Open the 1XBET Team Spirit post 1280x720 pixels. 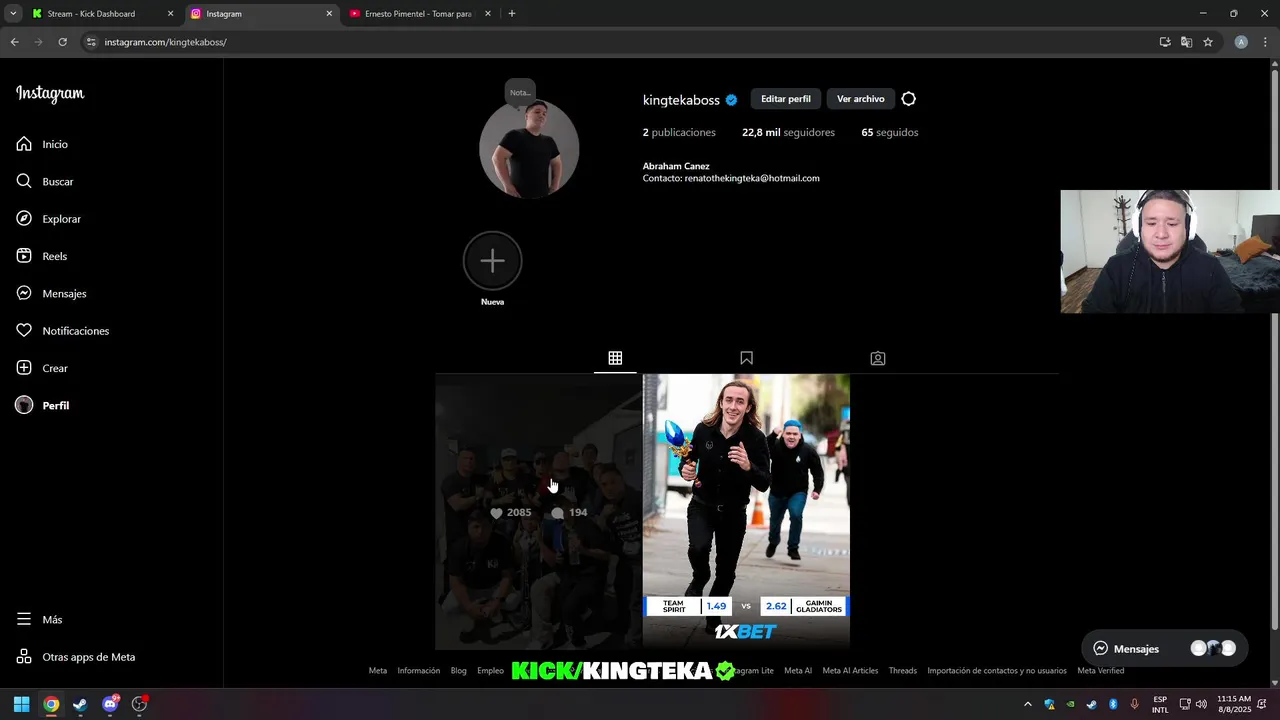746,512
